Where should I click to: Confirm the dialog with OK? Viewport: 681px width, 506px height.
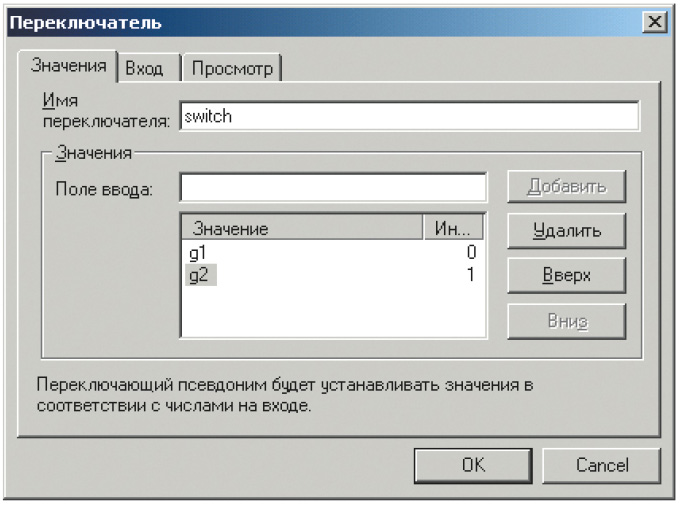(x=473, y=466)
